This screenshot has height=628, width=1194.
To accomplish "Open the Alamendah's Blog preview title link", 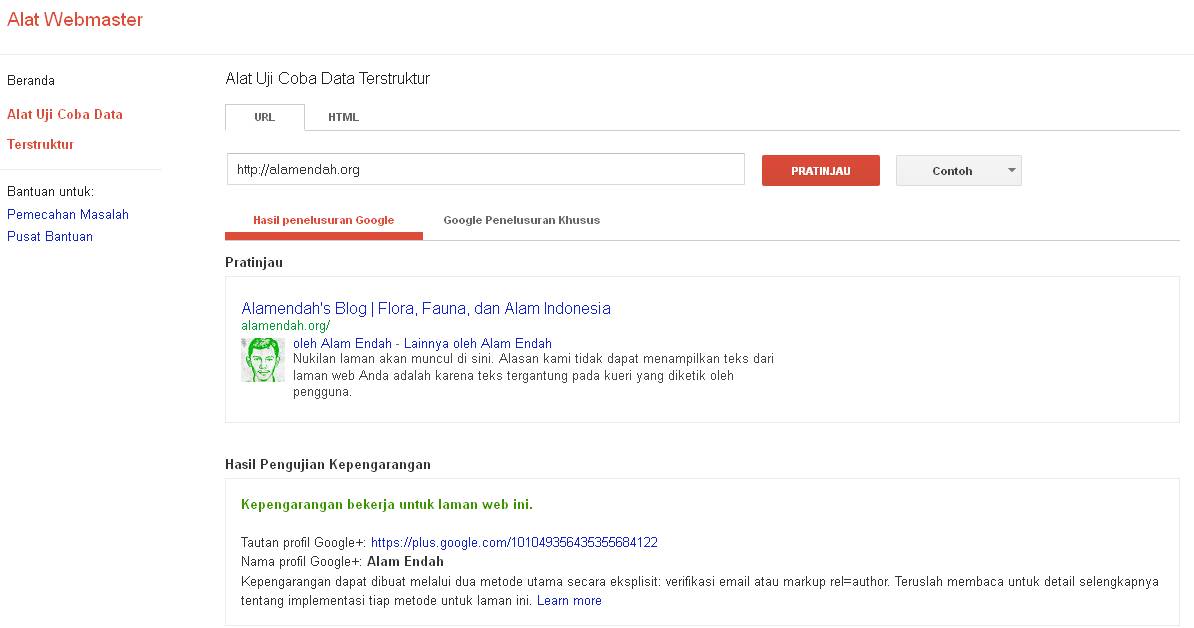I will click(426, 308).
